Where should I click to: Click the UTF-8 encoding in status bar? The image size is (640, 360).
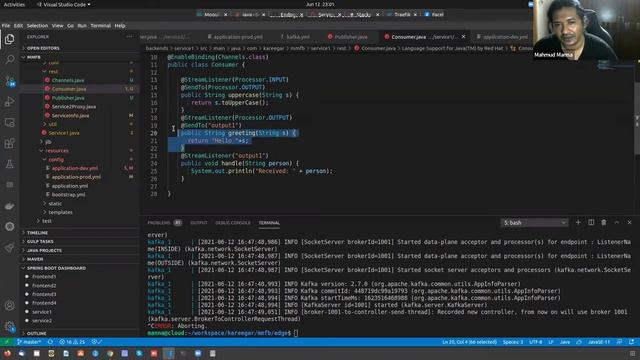pyautogui.click(x=536, y=342)
